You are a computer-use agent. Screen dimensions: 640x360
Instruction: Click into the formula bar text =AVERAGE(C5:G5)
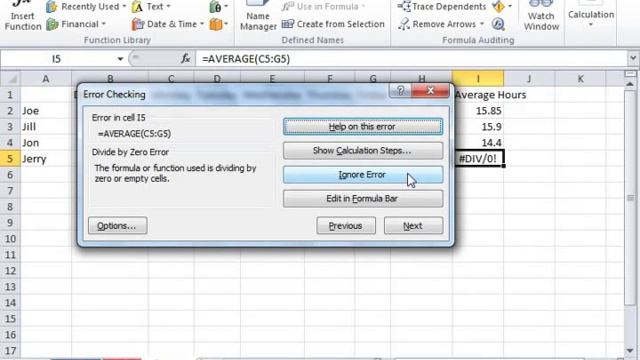246,59
